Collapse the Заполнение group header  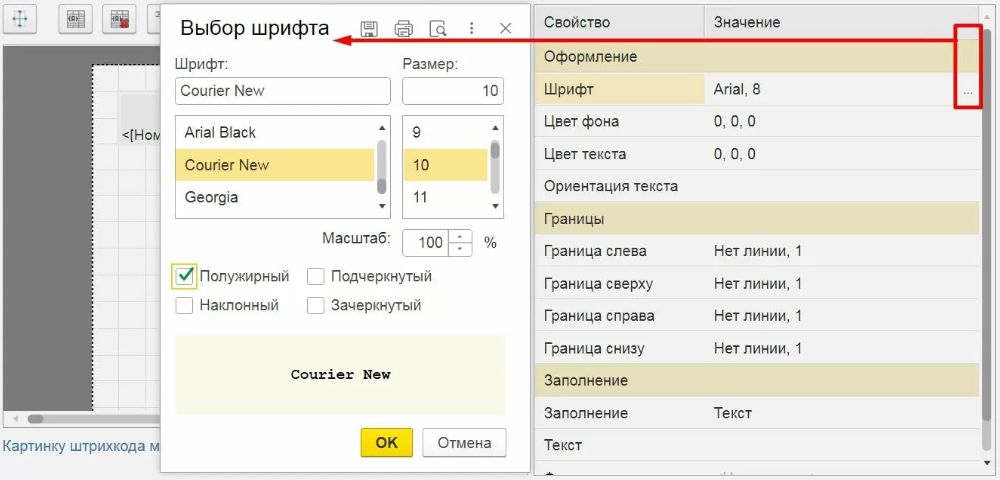(757, 381)
